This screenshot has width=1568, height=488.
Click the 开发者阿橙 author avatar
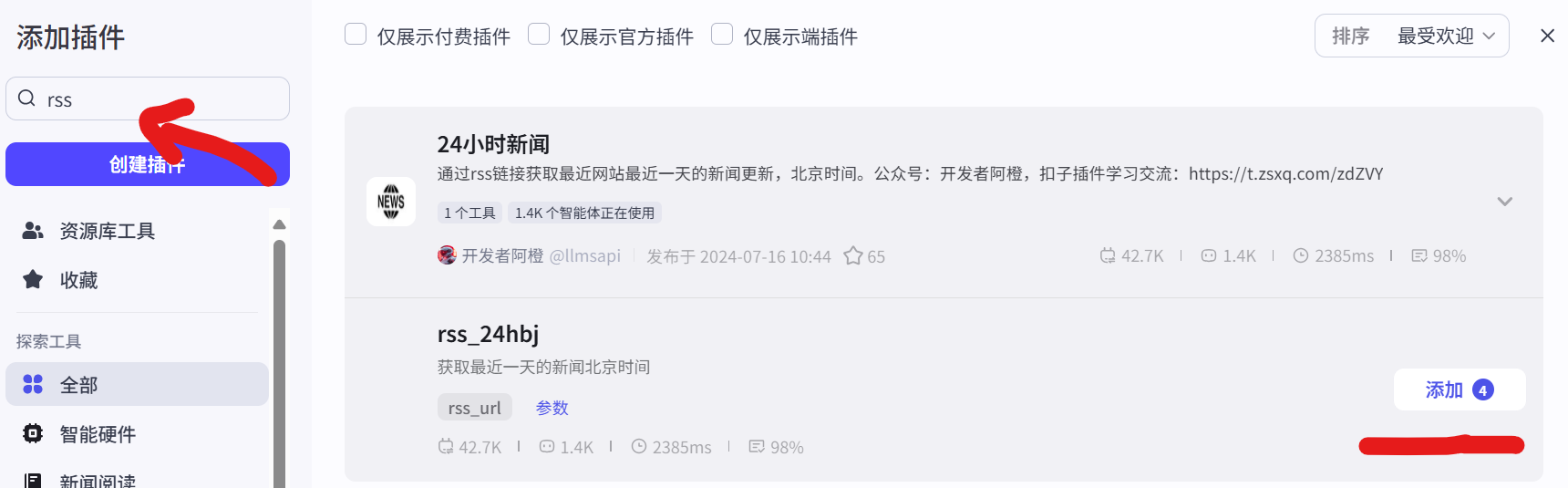447,255
